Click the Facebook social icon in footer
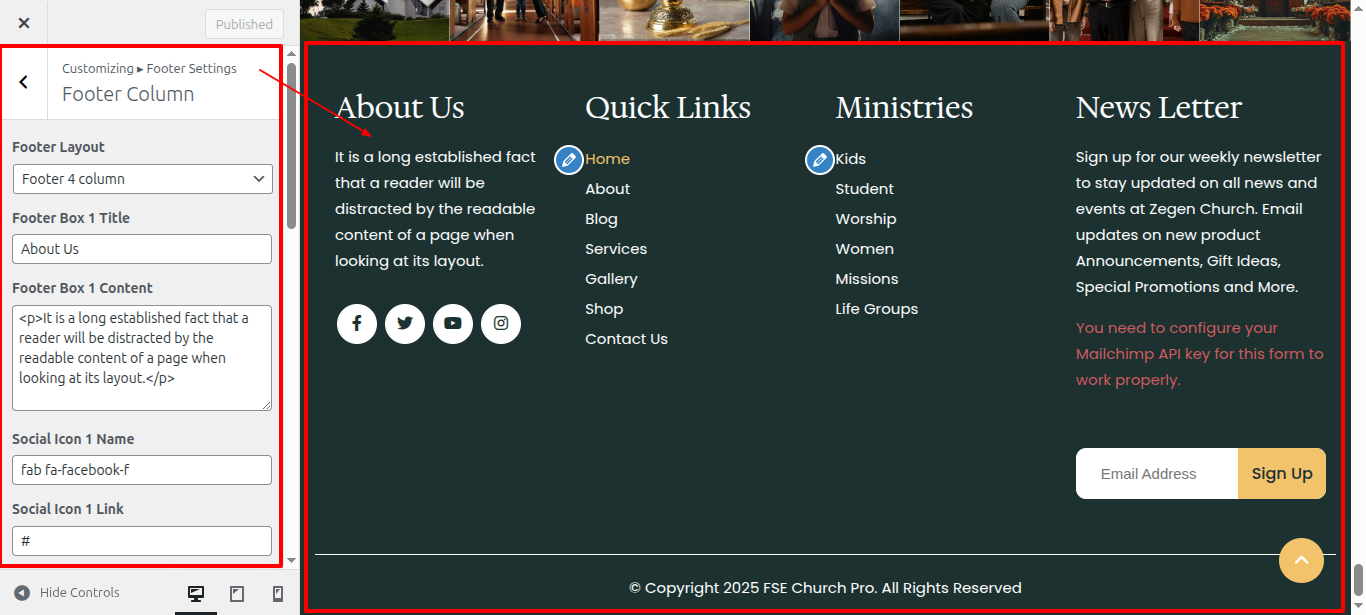 coord(357,324)
